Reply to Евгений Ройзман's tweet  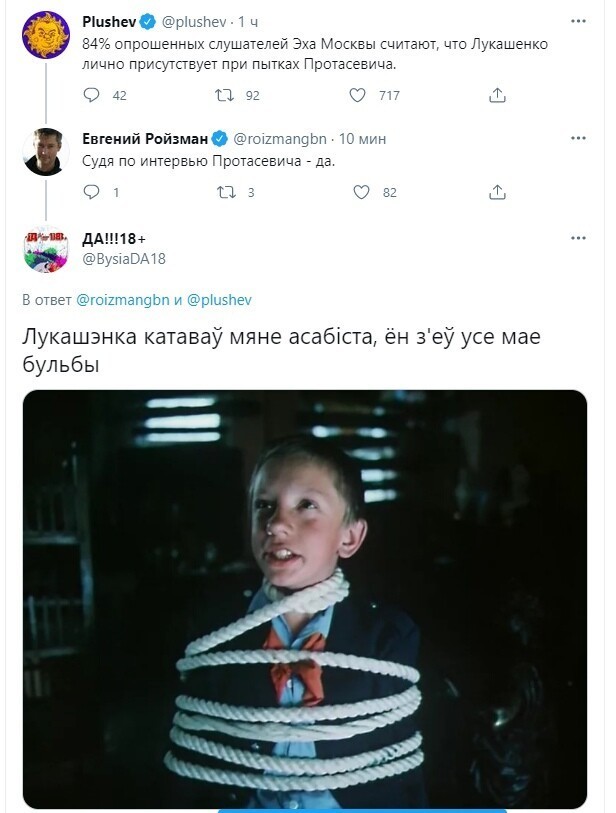(x=91, y=192)
